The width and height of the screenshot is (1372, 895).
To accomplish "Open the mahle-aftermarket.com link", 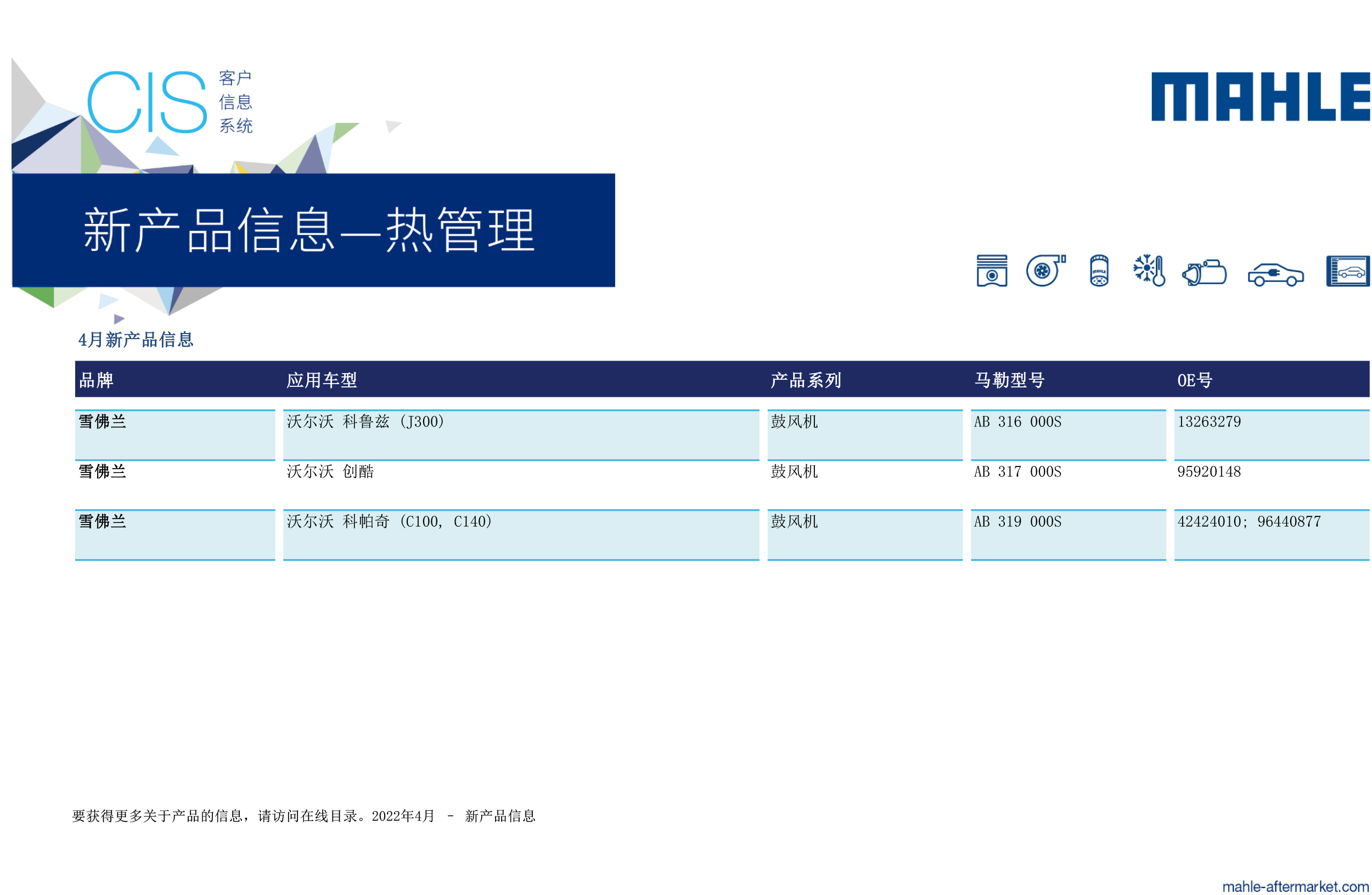I will 1295,886.
